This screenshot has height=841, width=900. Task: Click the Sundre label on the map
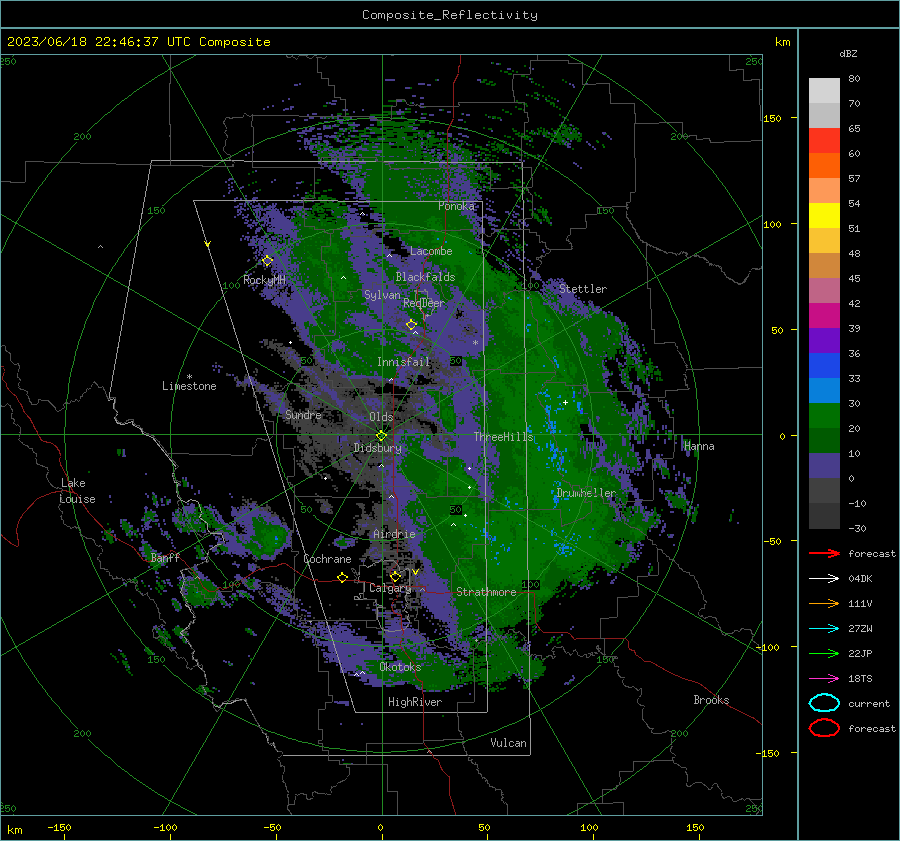pos(303,415)
